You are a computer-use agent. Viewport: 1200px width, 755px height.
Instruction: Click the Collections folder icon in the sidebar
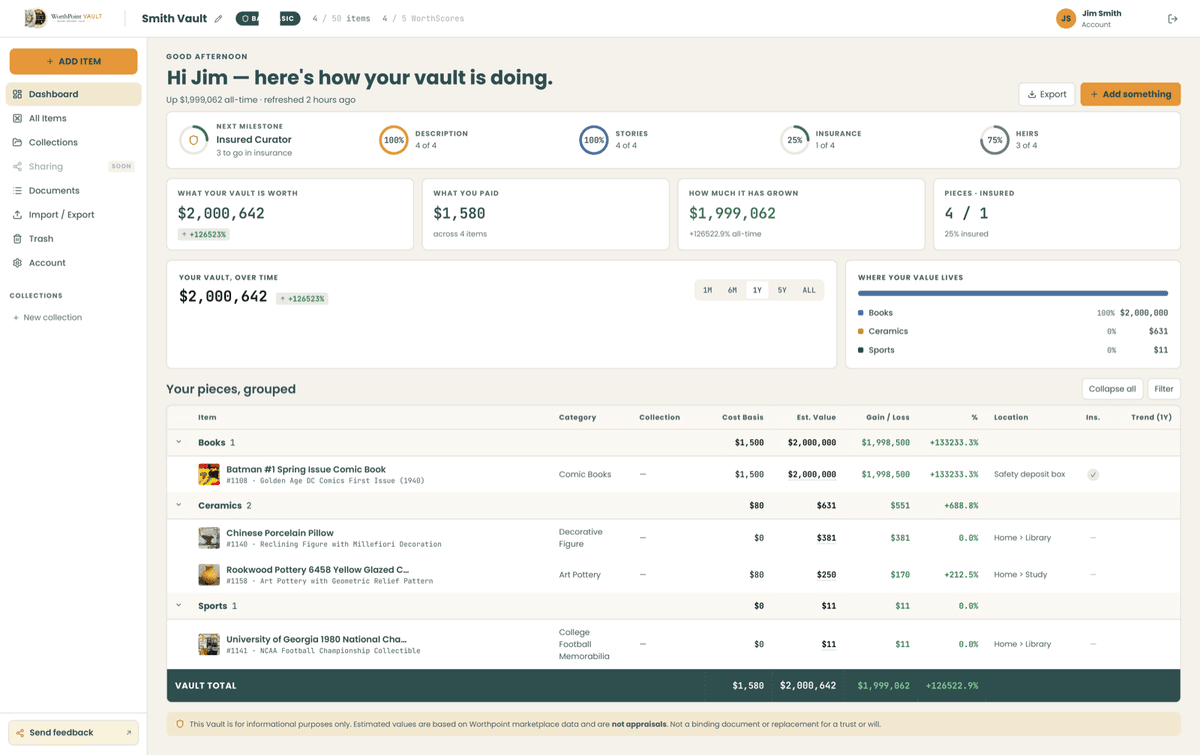pyautogui.click(x=18, y=142)
